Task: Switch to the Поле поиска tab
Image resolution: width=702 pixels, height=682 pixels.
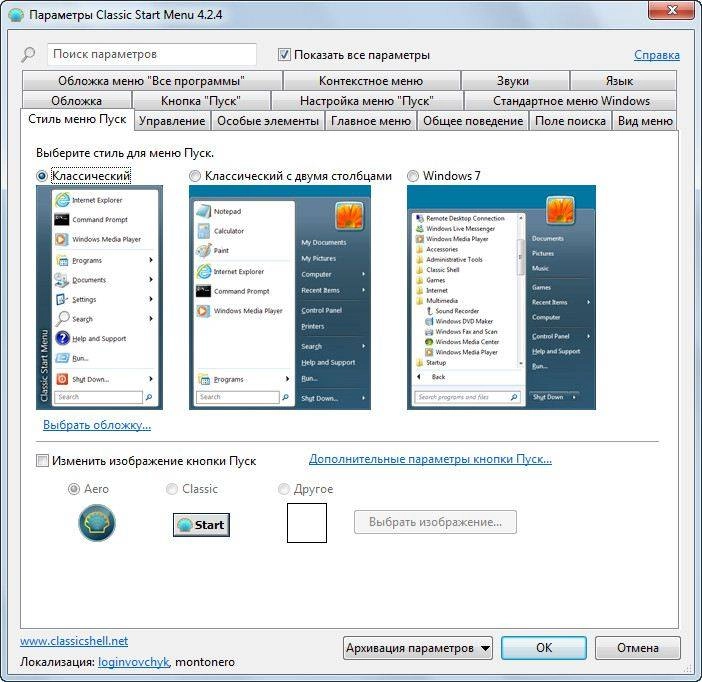Action: coord(570,121)
